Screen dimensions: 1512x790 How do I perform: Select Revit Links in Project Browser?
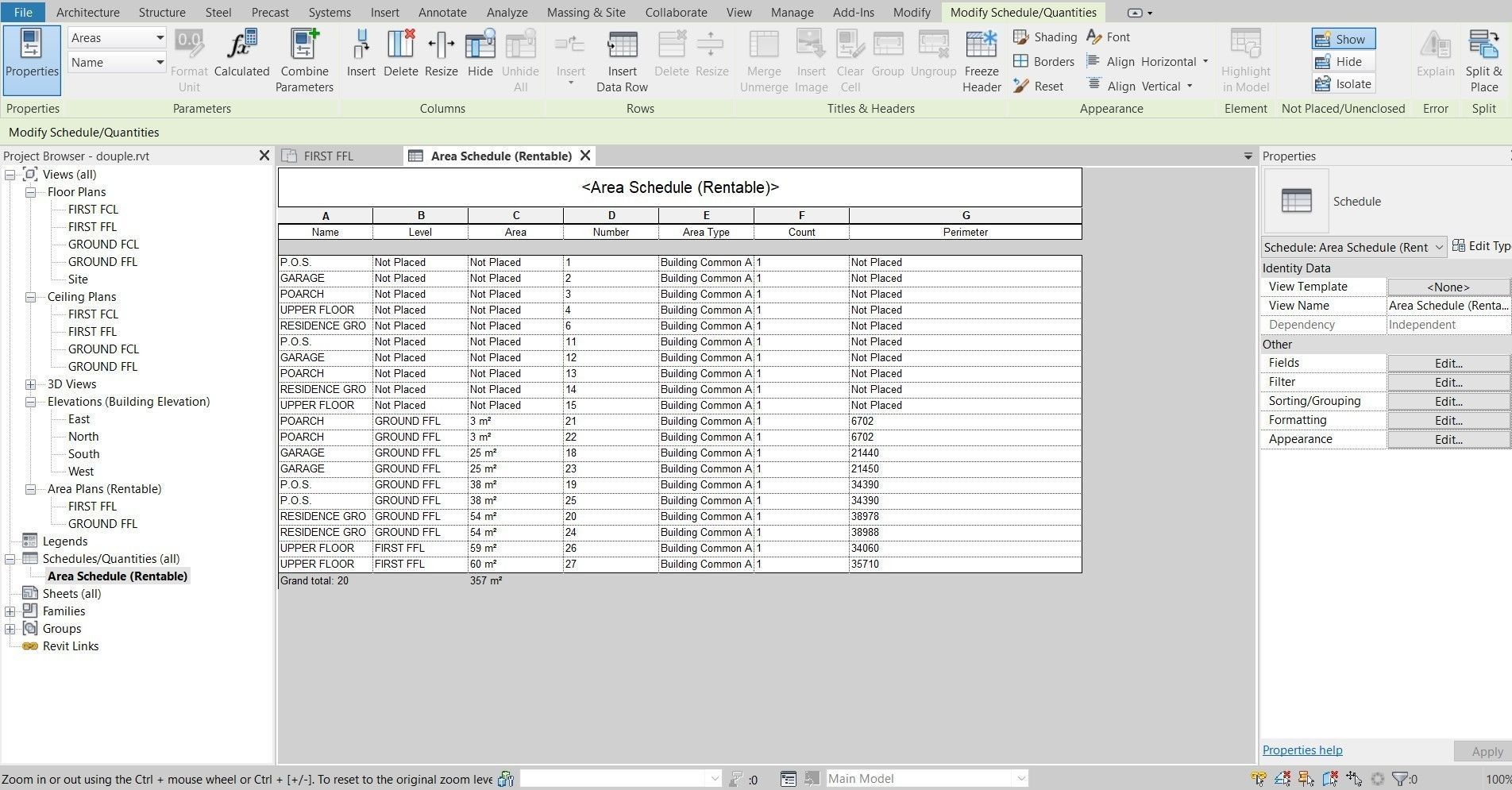71,646
